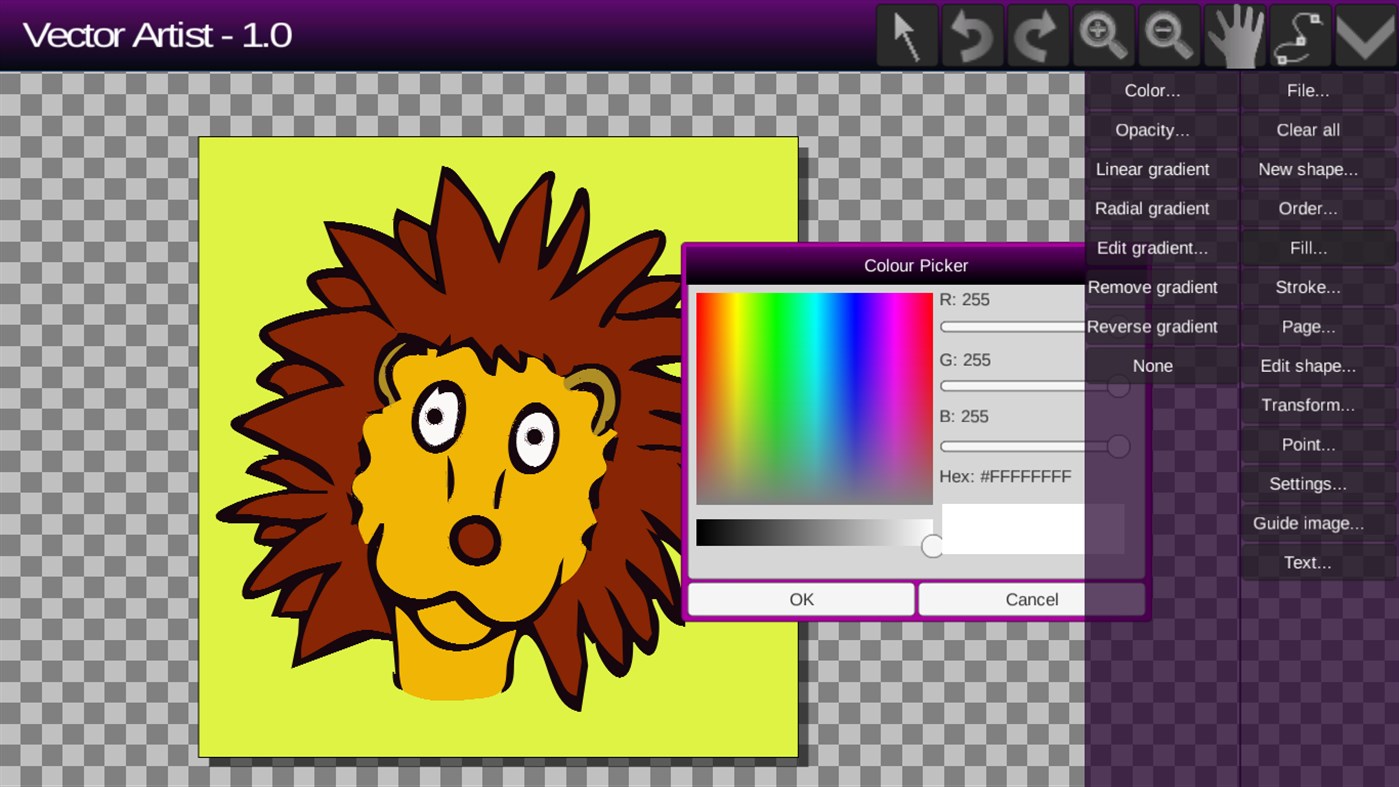Activate the Hand pan tool

pos(1234,35)
